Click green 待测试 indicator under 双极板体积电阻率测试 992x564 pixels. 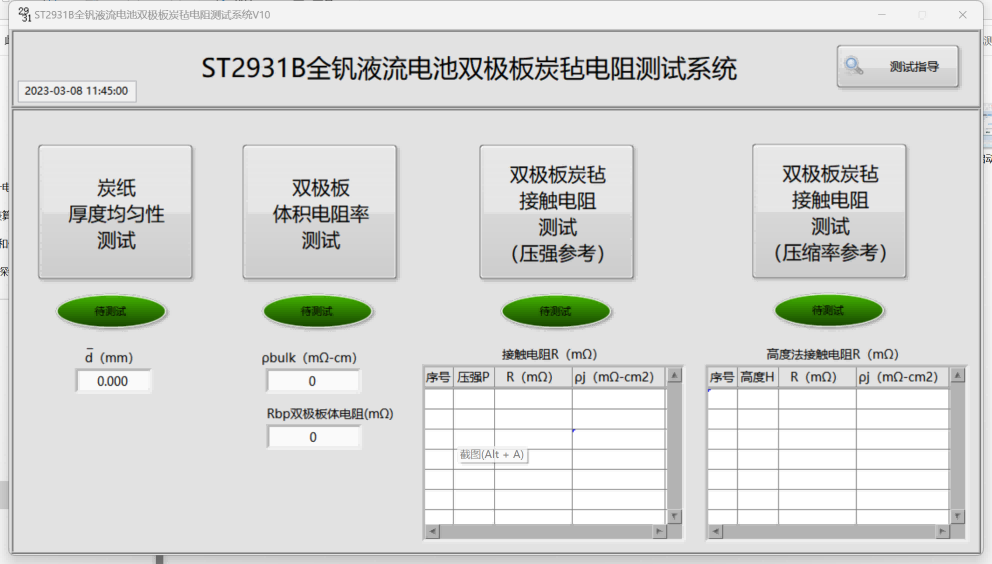pyautogui.click(x=317, y=311)
